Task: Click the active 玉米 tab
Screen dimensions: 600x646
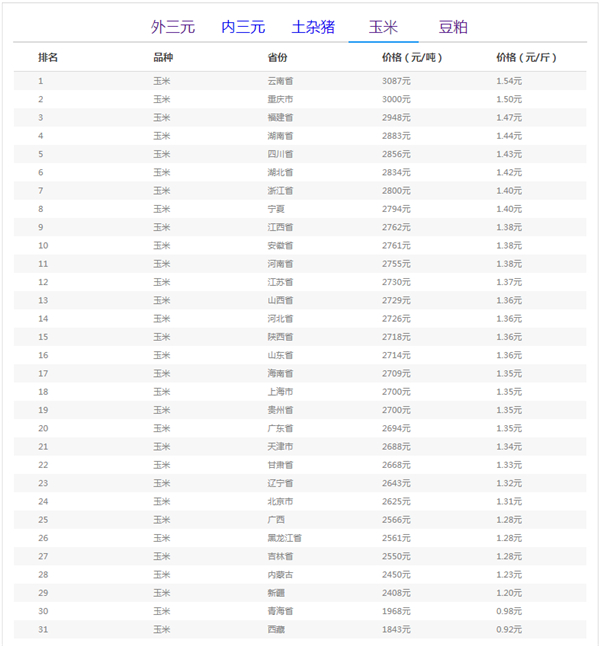Action: pyautogui.click(x=383, y=27)
